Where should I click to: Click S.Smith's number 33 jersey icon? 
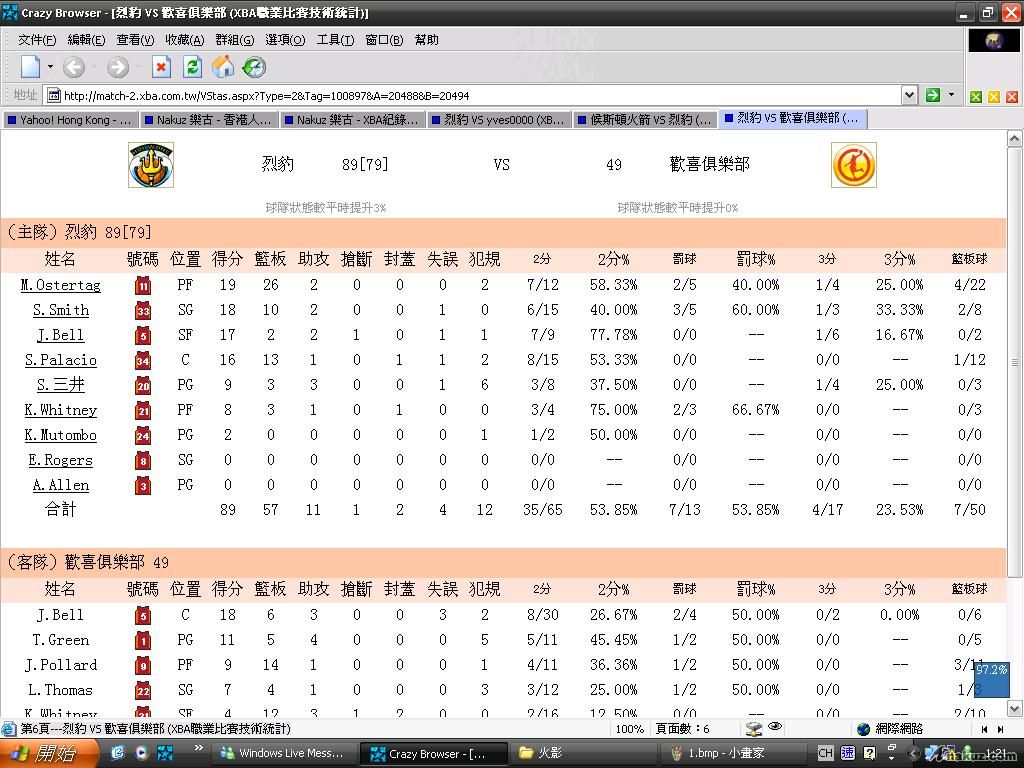[143, 310]
